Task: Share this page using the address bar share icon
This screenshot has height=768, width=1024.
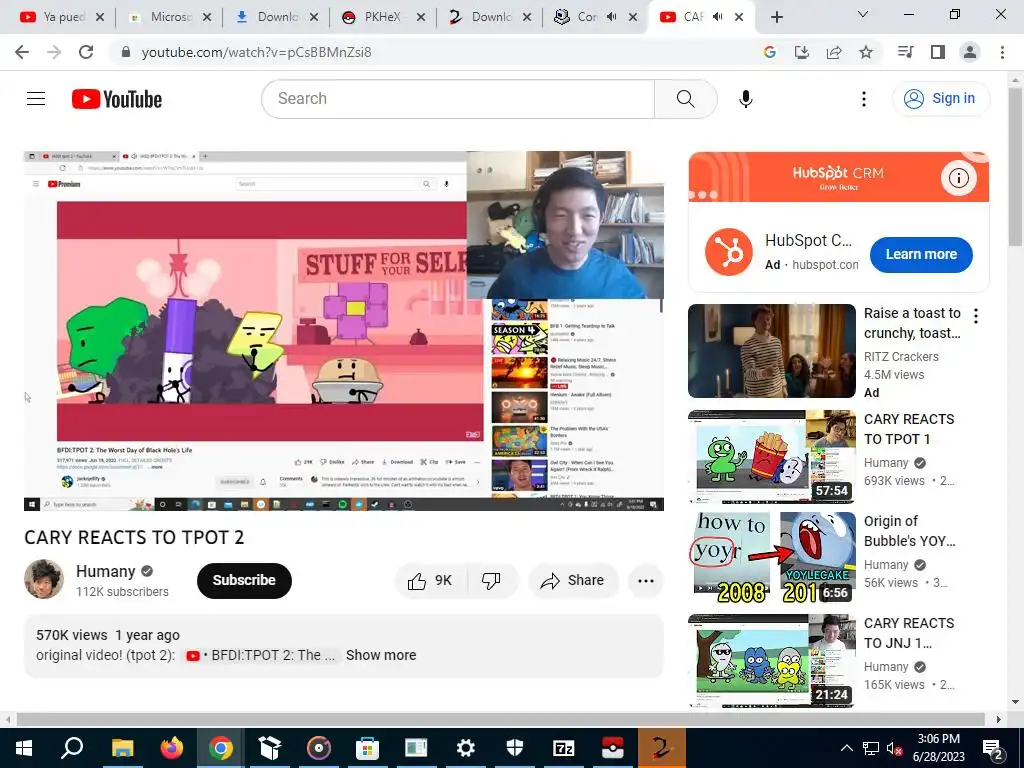Action: [x=834, y=52]
